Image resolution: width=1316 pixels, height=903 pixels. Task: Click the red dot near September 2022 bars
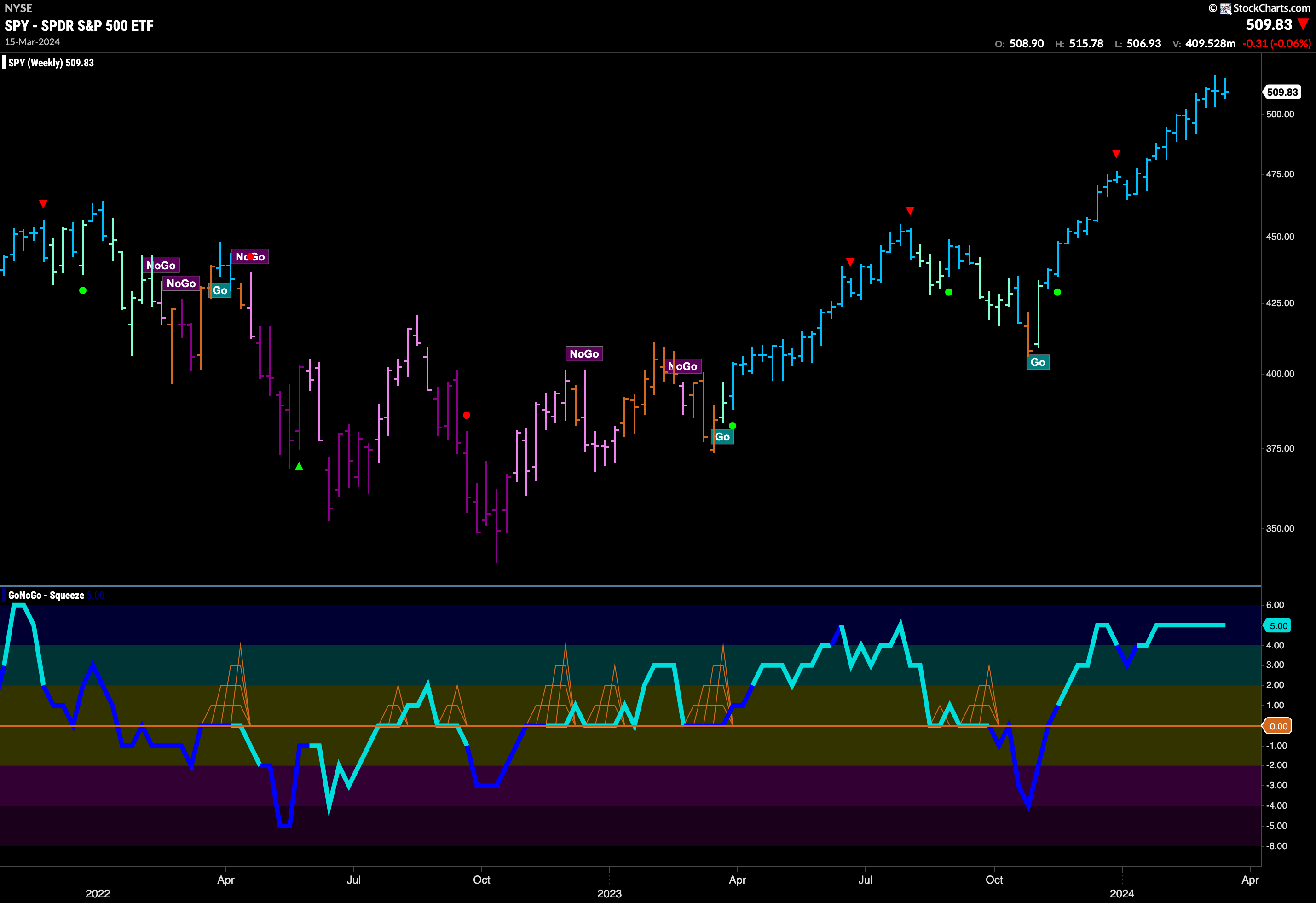coord(467,415)
